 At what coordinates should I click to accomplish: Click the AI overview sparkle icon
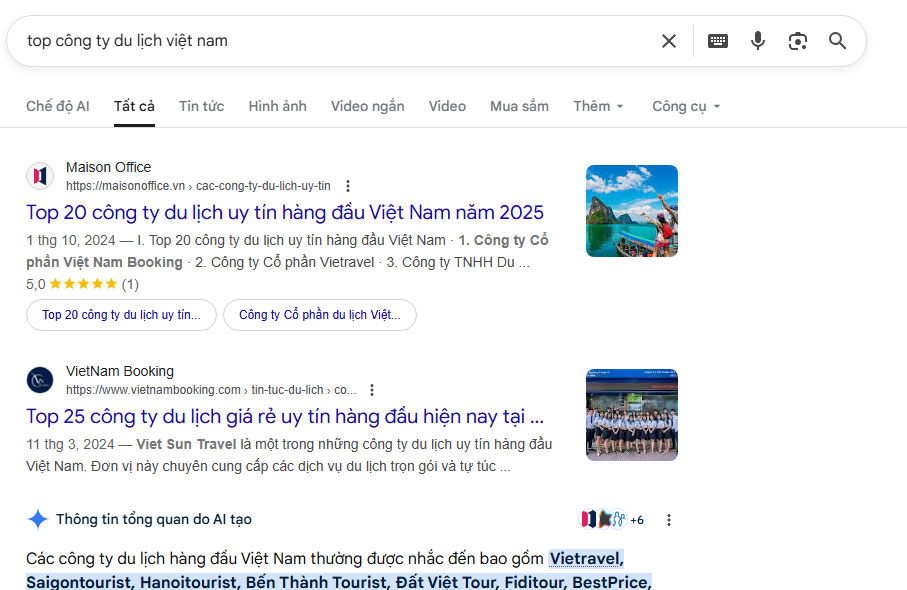coord(38,519)
